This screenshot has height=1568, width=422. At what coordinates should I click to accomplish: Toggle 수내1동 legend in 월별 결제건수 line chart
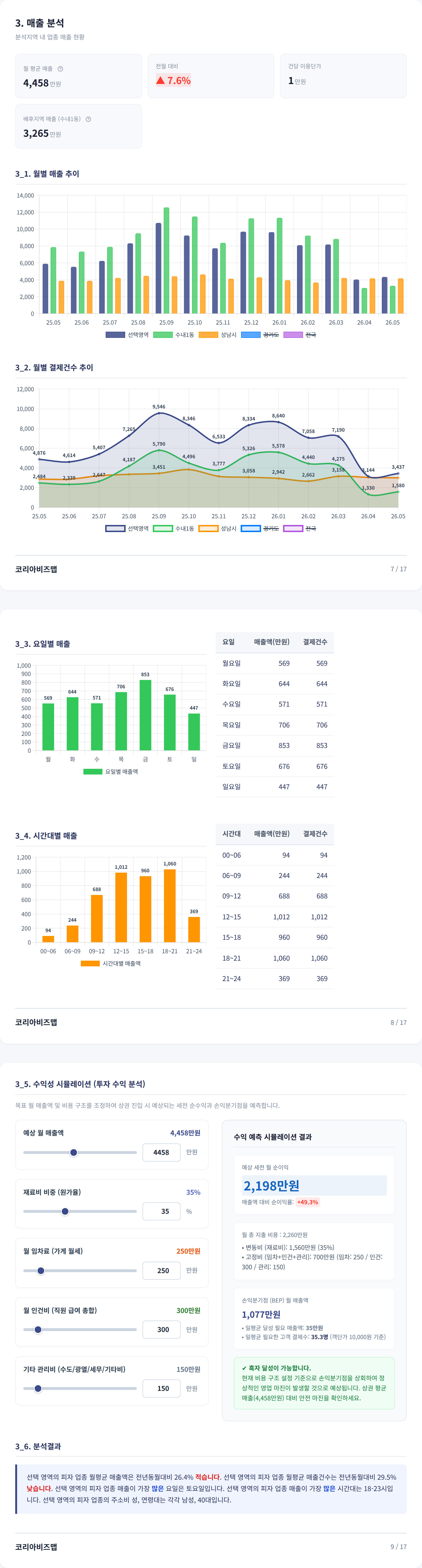(x=174, y=528)
